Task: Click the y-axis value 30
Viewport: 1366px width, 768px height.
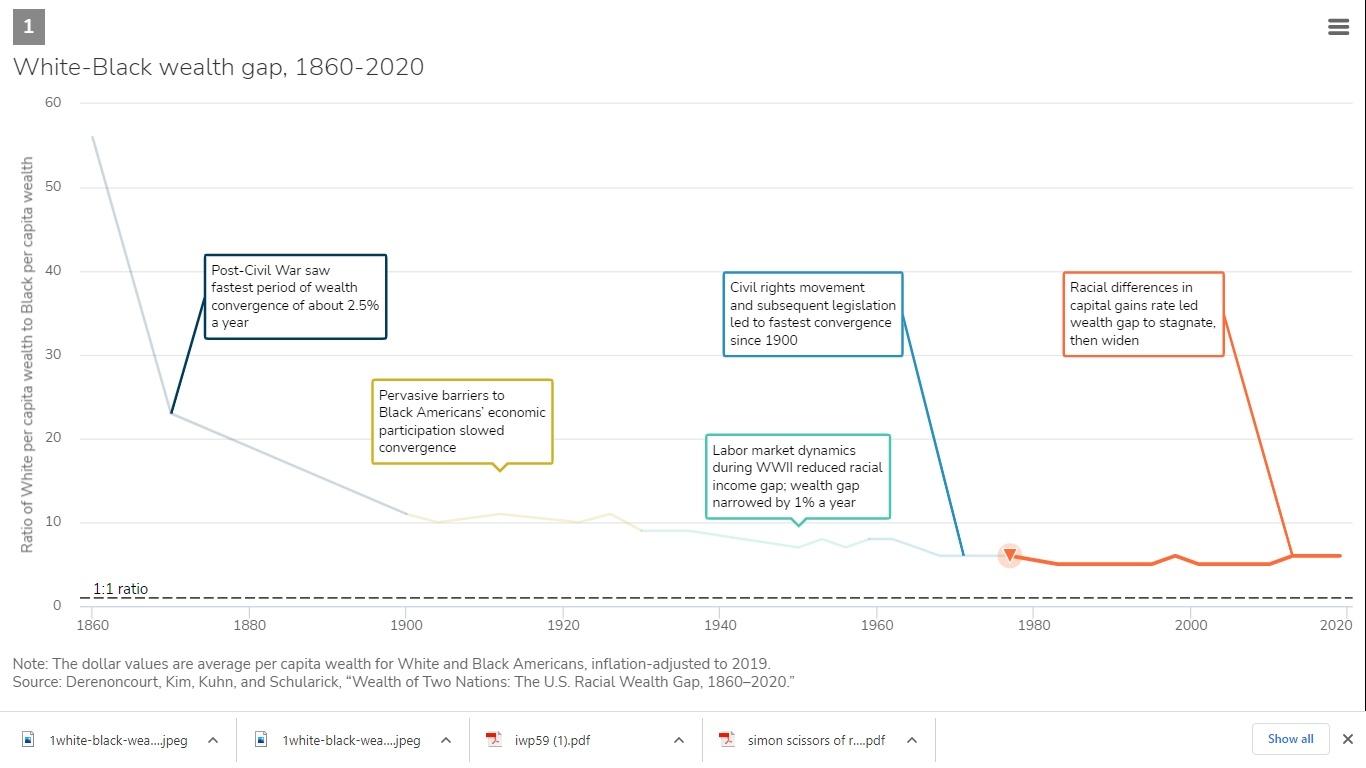Action: [53, 355]
